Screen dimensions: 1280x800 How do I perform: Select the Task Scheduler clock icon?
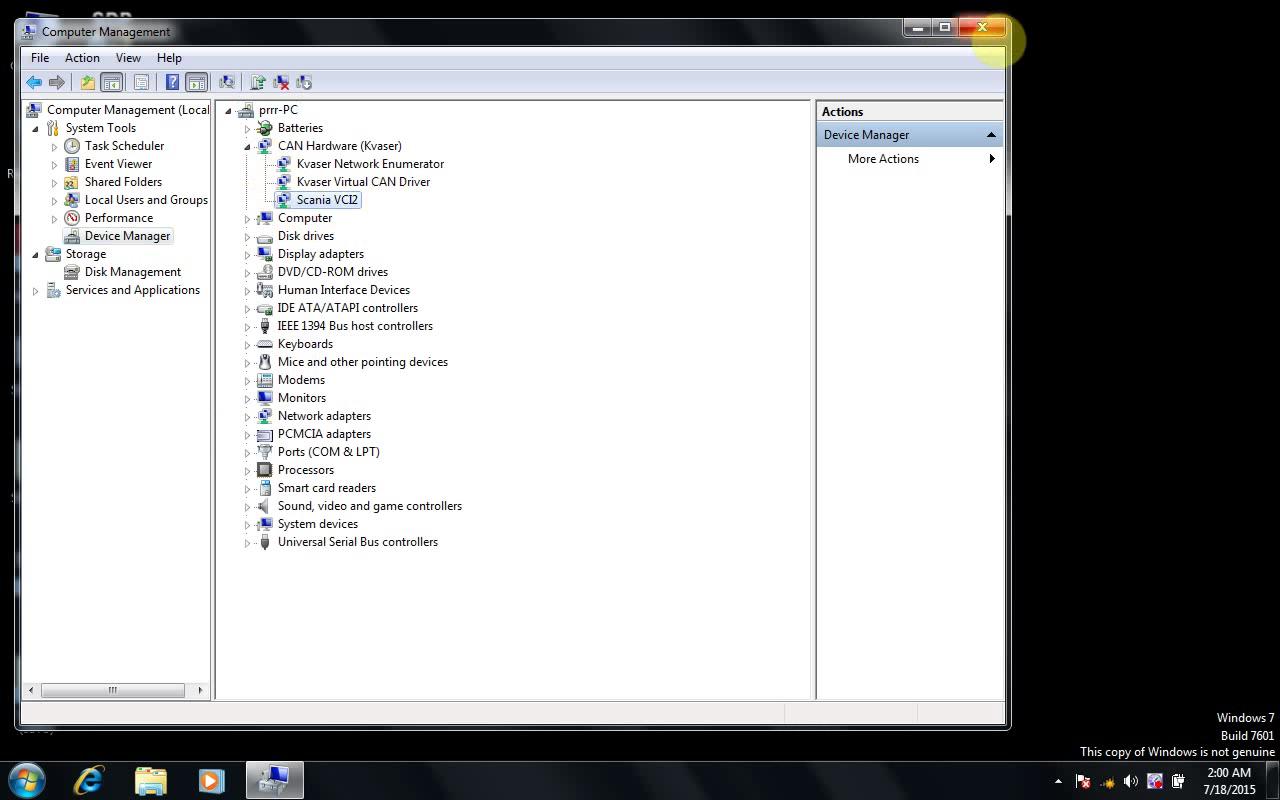[x=72, y=146]
